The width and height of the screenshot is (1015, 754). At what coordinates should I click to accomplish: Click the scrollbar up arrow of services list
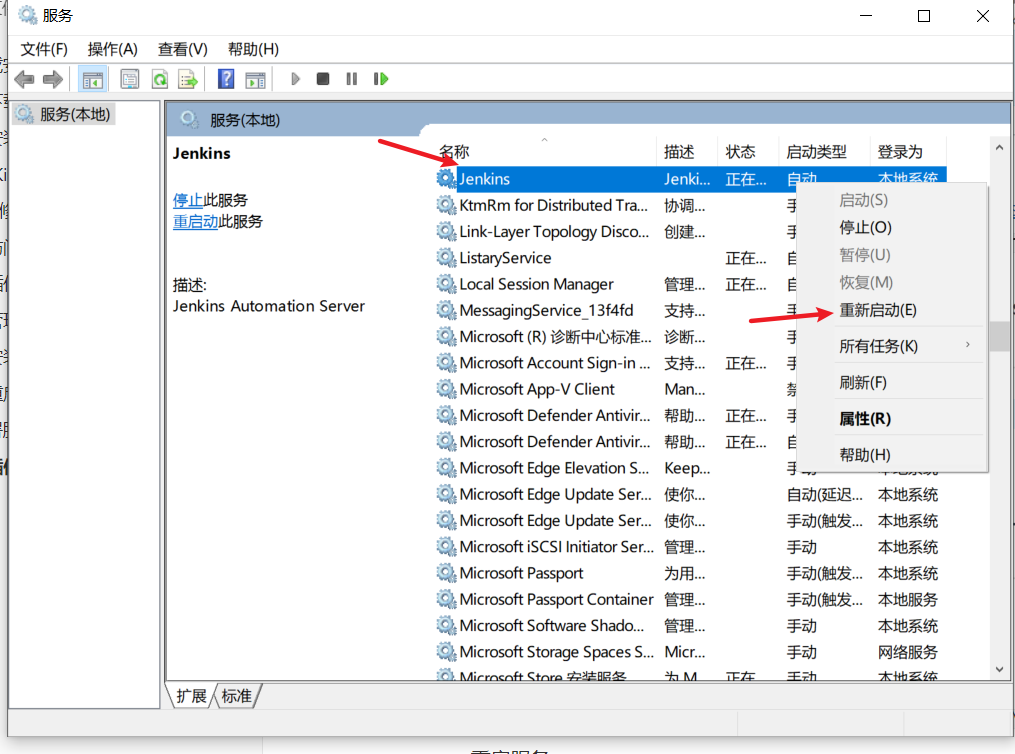[x=999, y=148]
